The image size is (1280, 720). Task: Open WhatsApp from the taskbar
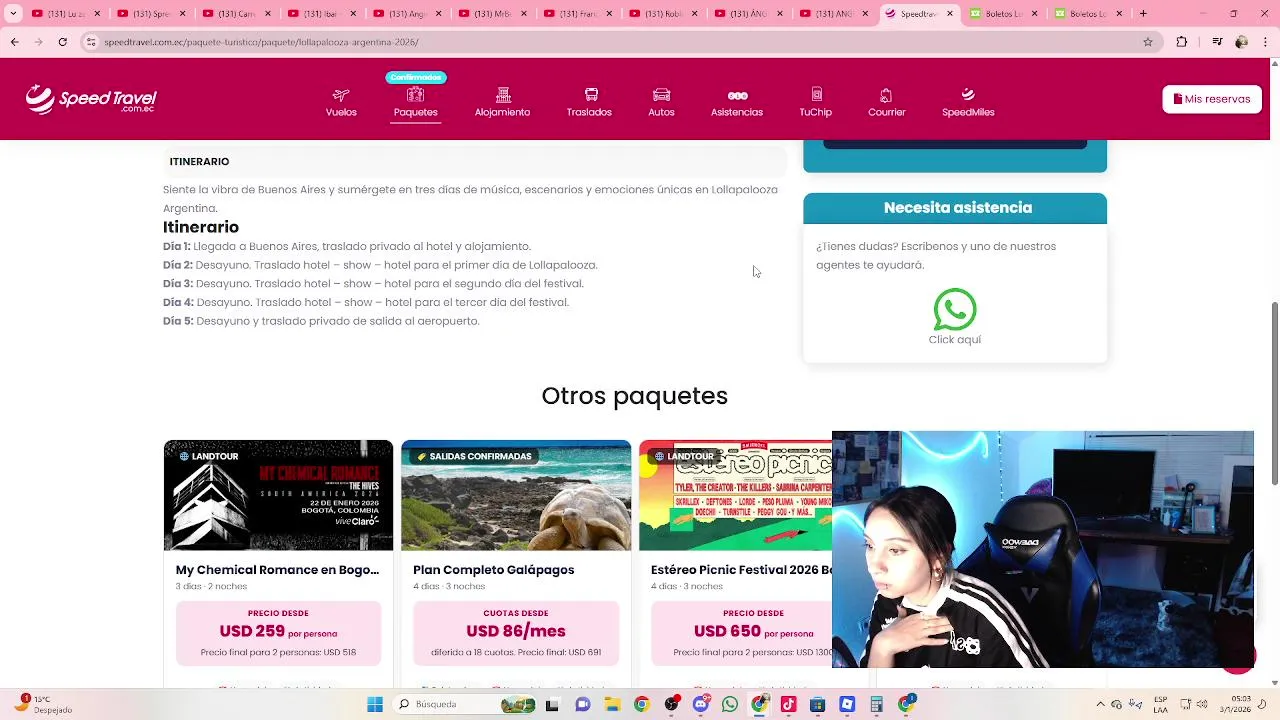(x=730, y=705)
